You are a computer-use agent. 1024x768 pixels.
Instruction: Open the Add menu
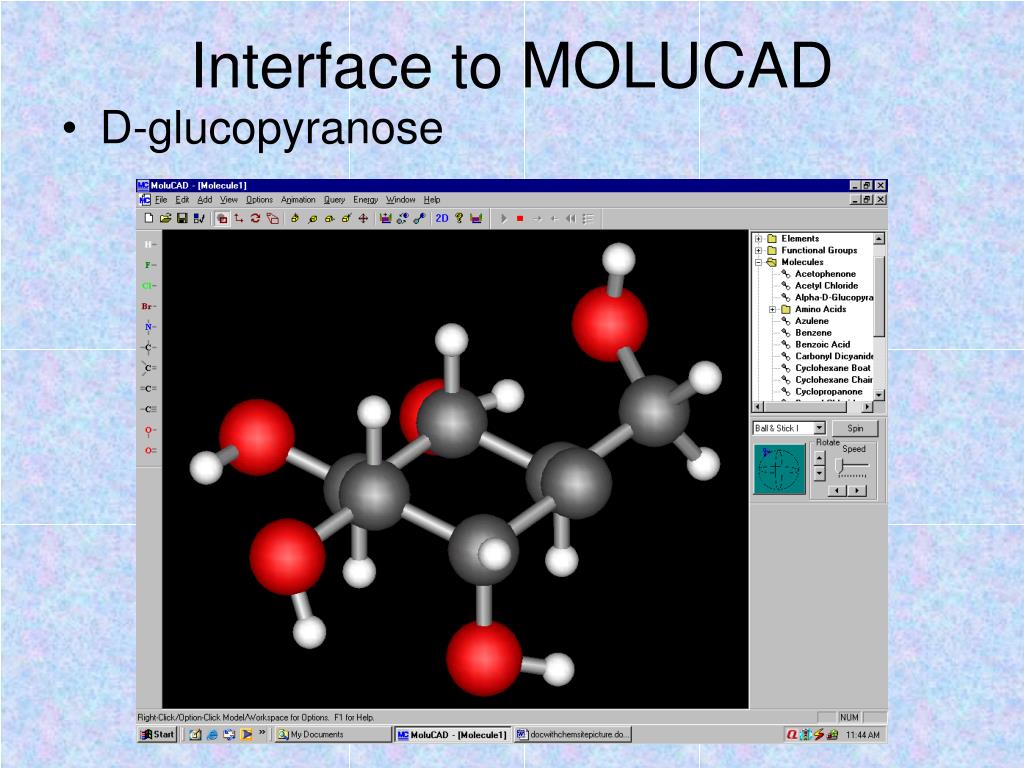pyautogui.click(x=204, y=200)
